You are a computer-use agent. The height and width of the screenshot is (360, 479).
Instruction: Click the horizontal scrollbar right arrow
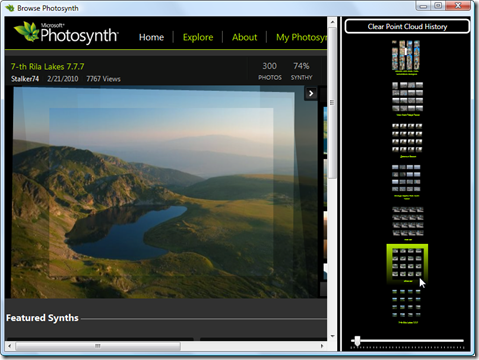click(x=322, y=346)
